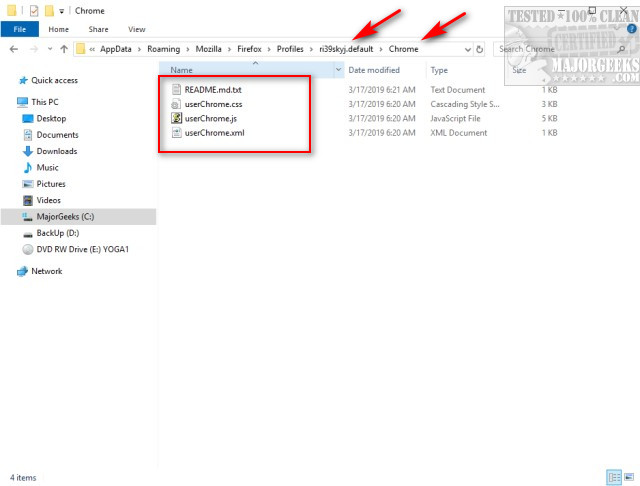Image resolution: width=640 pixels, height=486 pixels.
Task: Open the File ribbon tab
Action: pyautogui.click(x=20, y=29)
